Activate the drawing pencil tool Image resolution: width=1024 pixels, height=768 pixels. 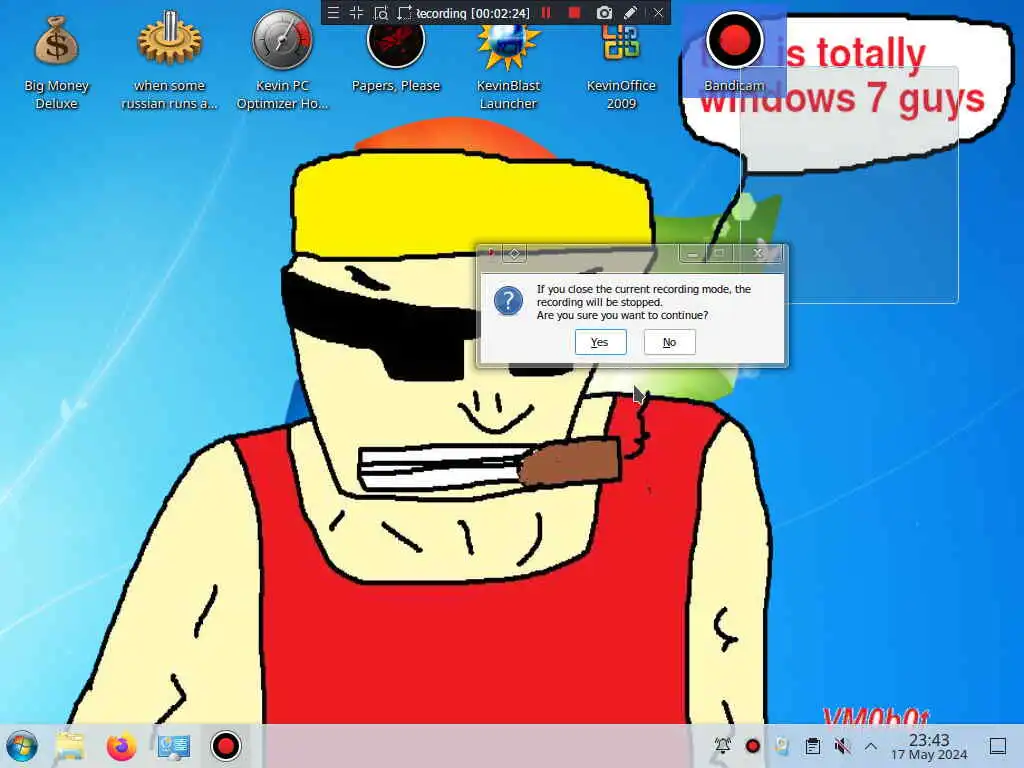click(x=630, y=12)
